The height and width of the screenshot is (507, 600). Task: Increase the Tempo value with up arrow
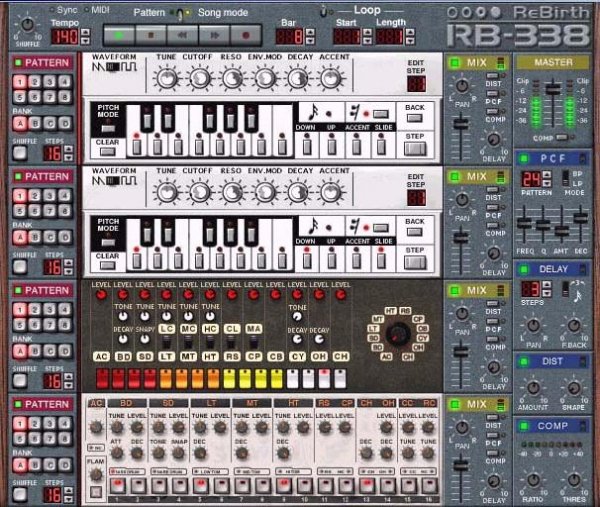coord(86,33)
